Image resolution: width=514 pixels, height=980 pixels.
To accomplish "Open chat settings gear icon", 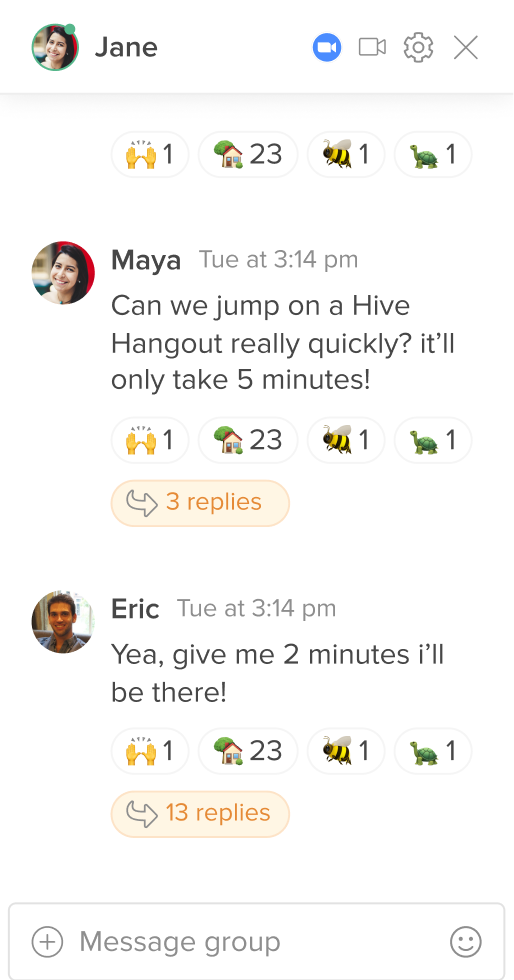I will tap(418, 48).
